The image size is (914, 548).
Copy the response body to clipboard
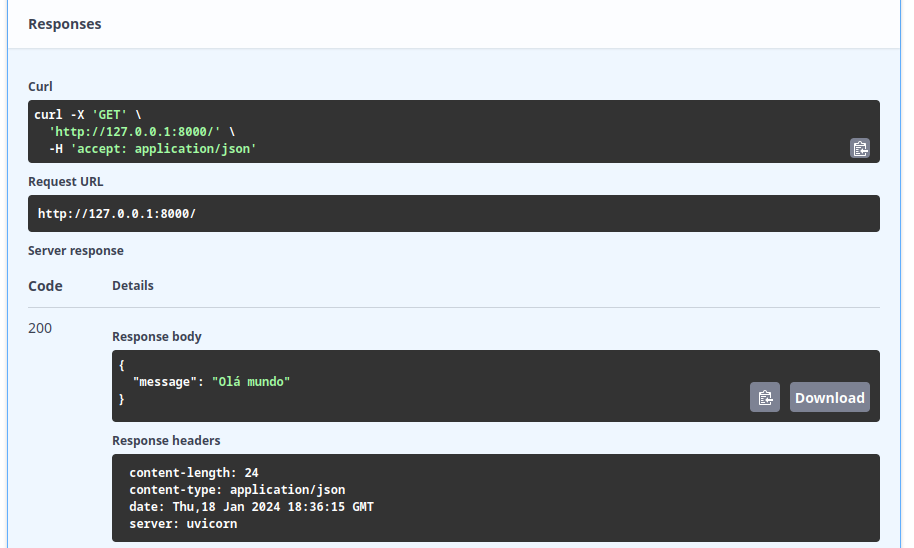coord(765,397)
